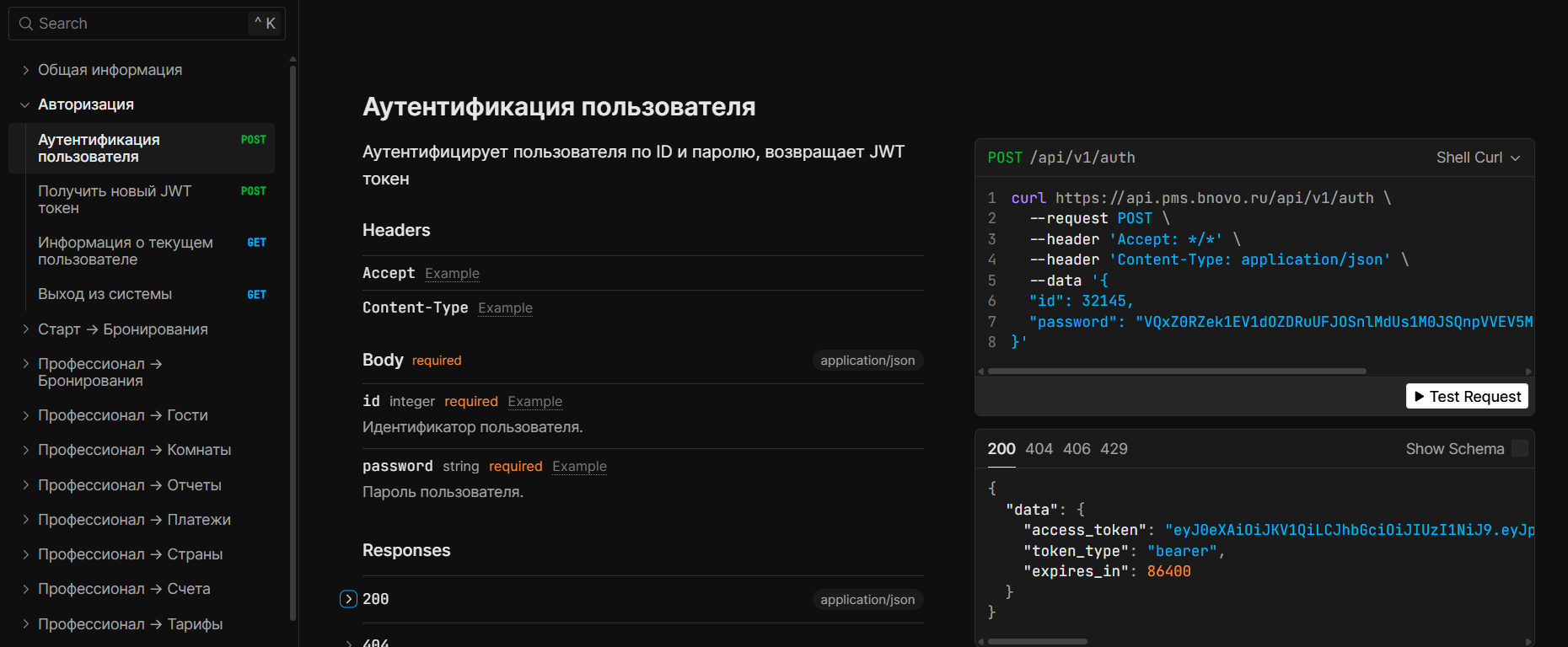Click the POST badge beside Аутентификация пользователя

[x=253, y=140]
